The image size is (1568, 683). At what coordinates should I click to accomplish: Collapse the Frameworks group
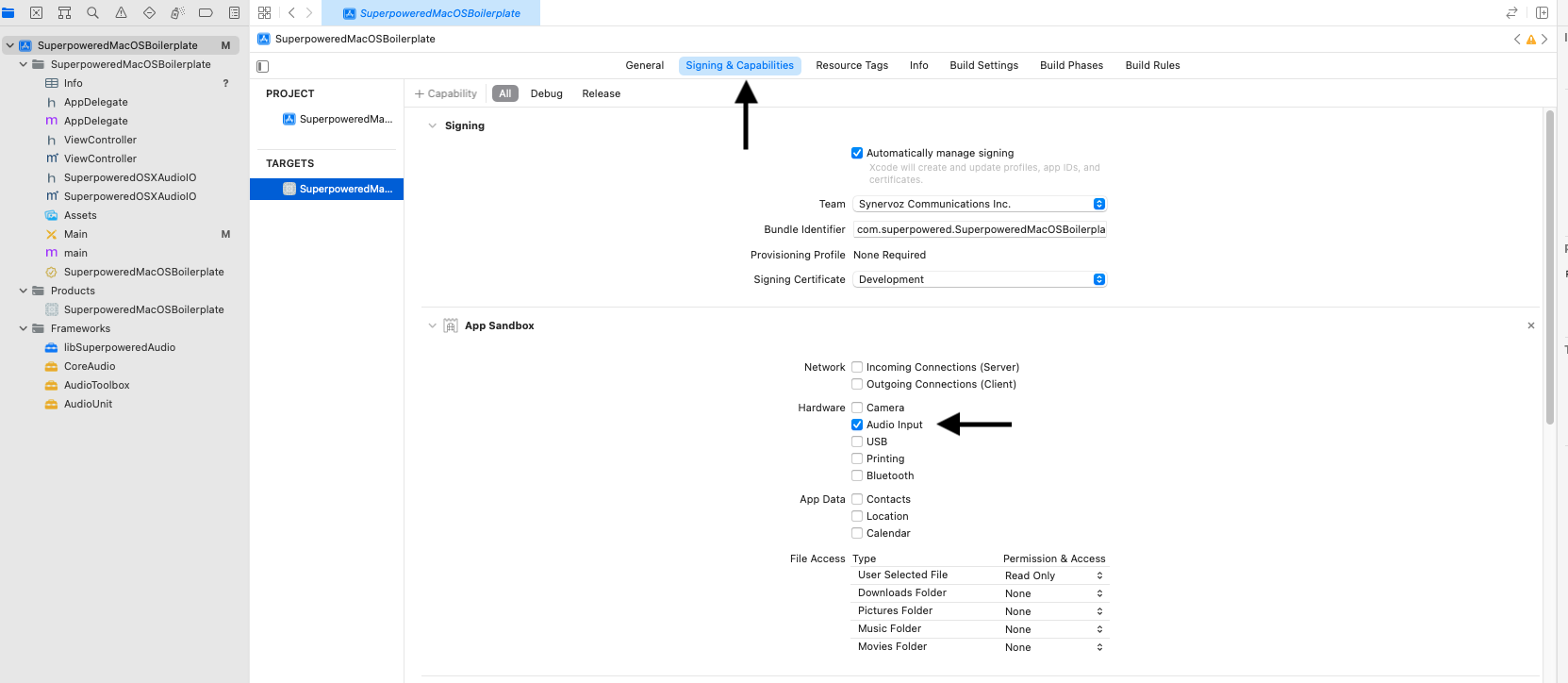pyautogui.click(x=24, y=328)
